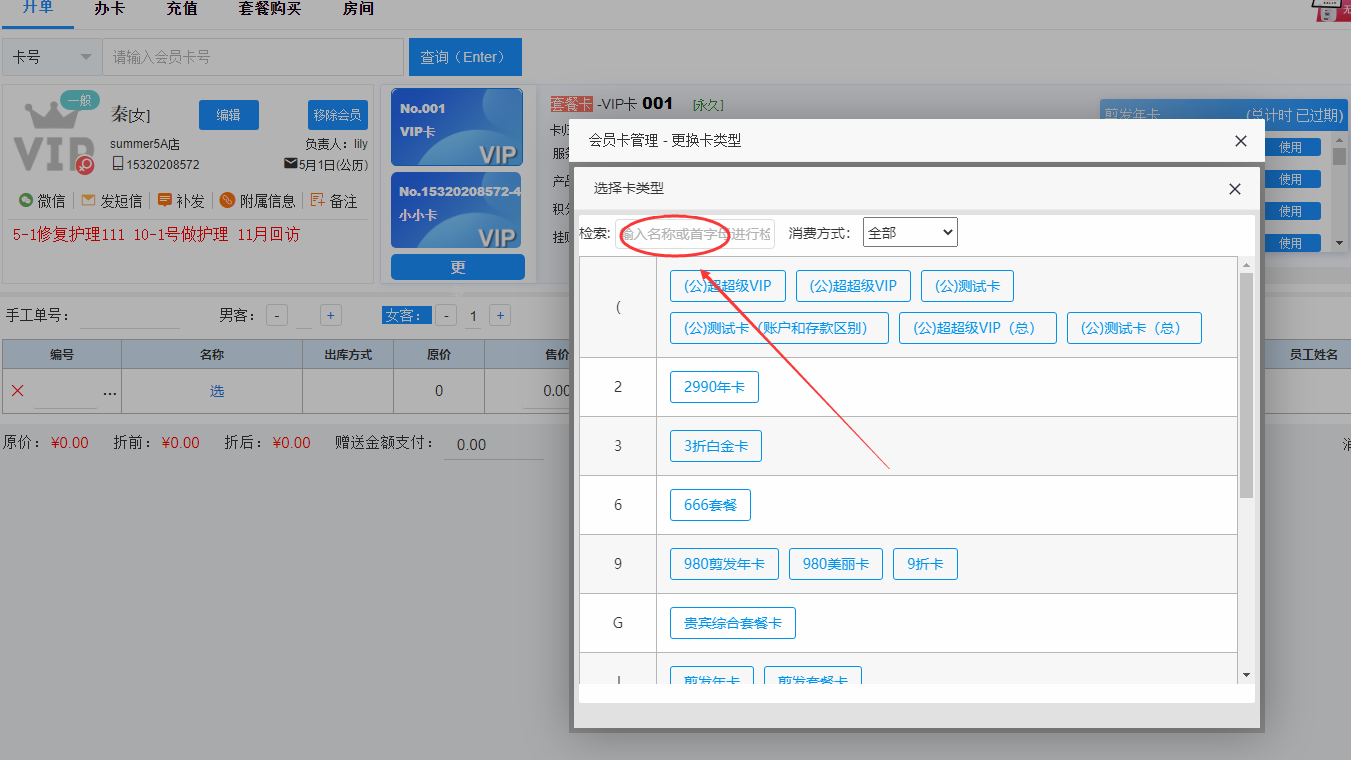Click the [永久] validity label
This screenshot has height=760, width=1351.
pyautogui.click(x=708, y=105)
